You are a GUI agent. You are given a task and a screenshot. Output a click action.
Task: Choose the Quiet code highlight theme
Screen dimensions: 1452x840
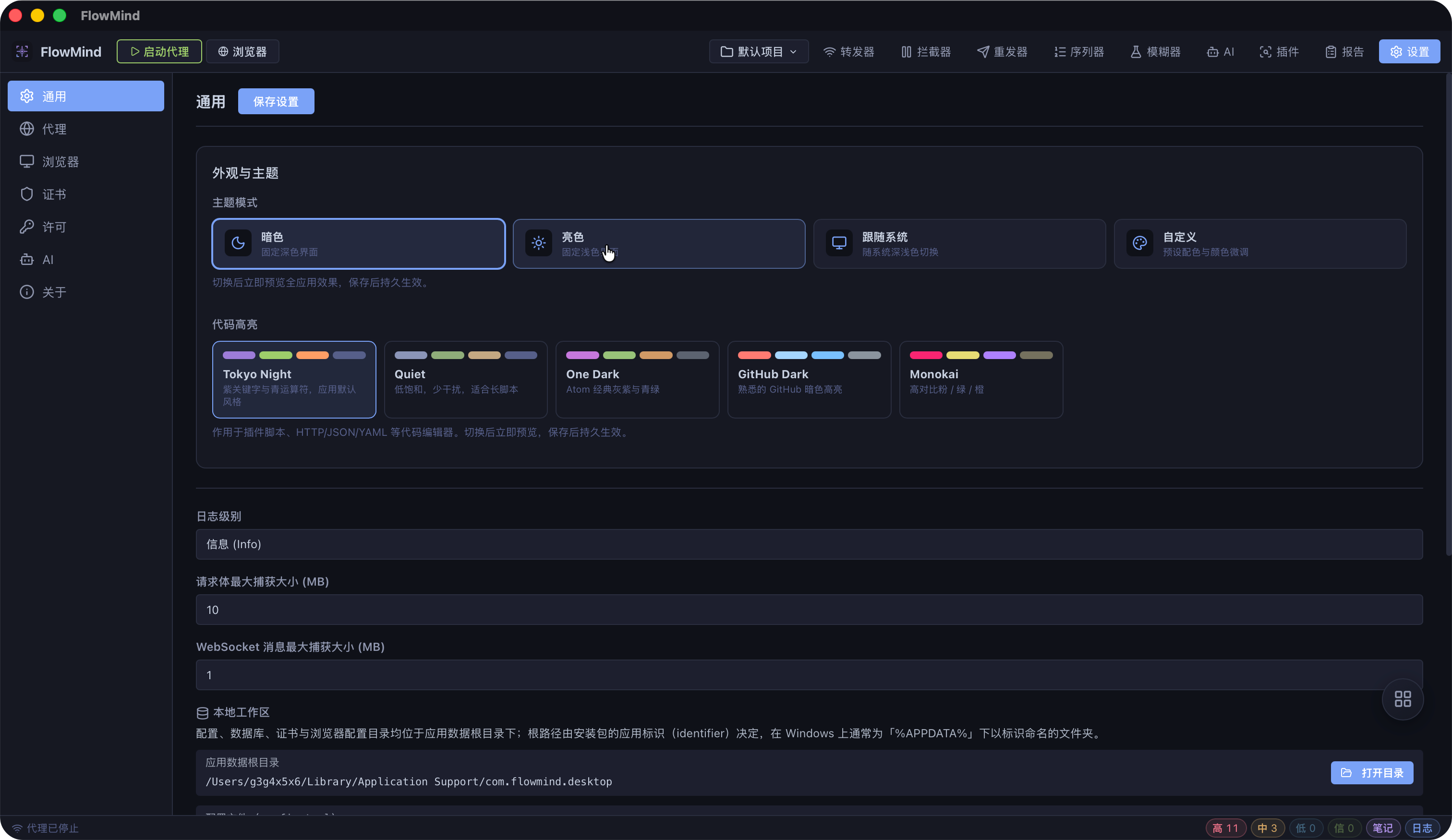[466, 380]
